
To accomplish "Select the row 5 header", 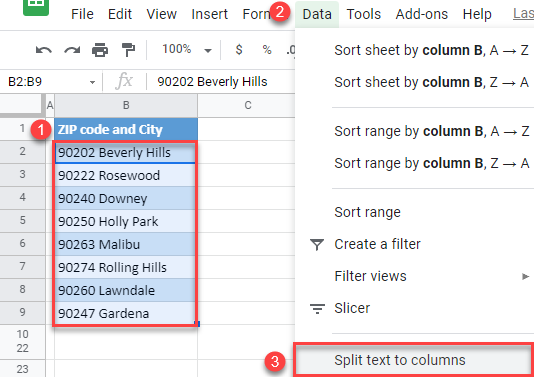I will tap(22, 220).
